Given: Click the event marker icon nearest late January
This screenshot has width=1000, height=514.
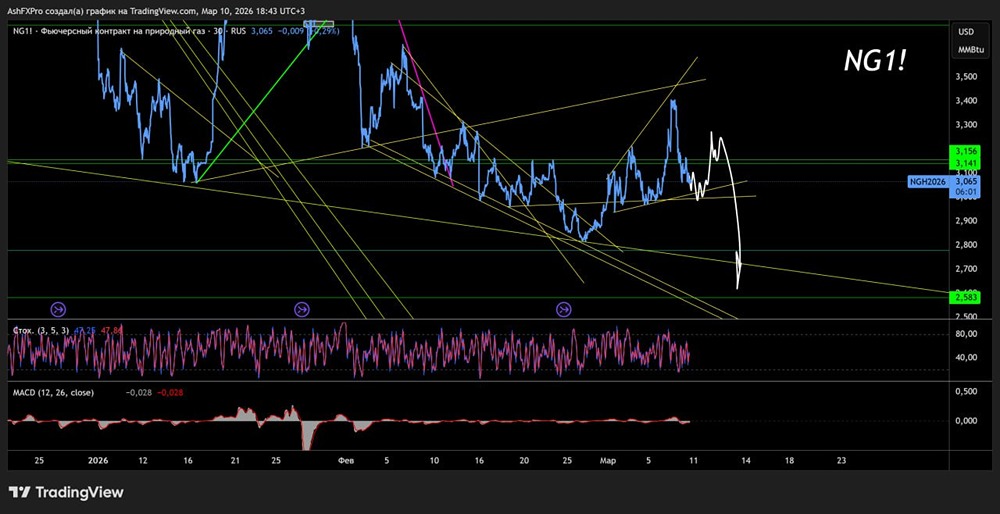Looking at the screenshot, I should coord(301,310).
